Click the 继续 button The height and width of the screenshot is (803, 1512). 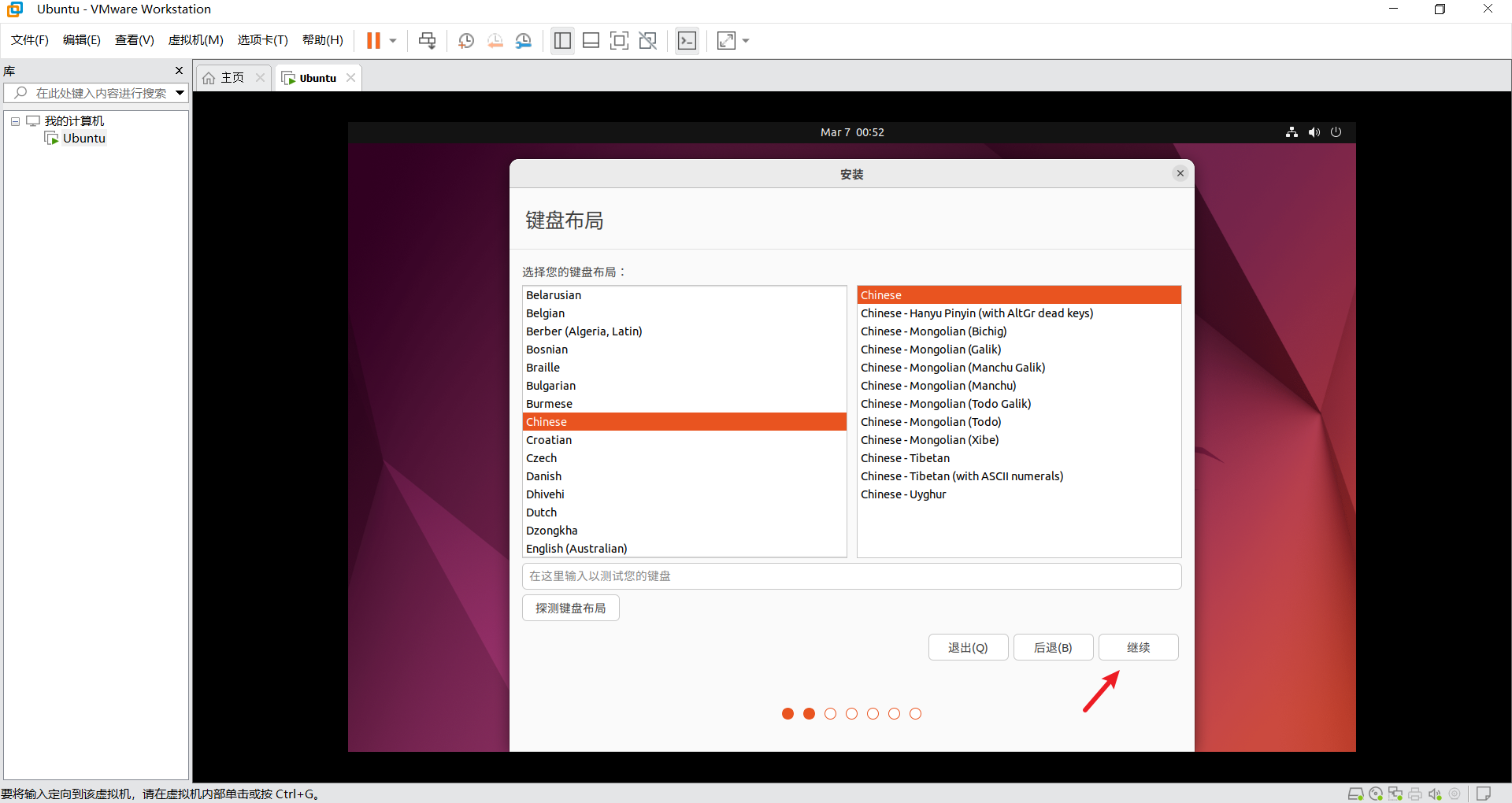pos(1138,647)
